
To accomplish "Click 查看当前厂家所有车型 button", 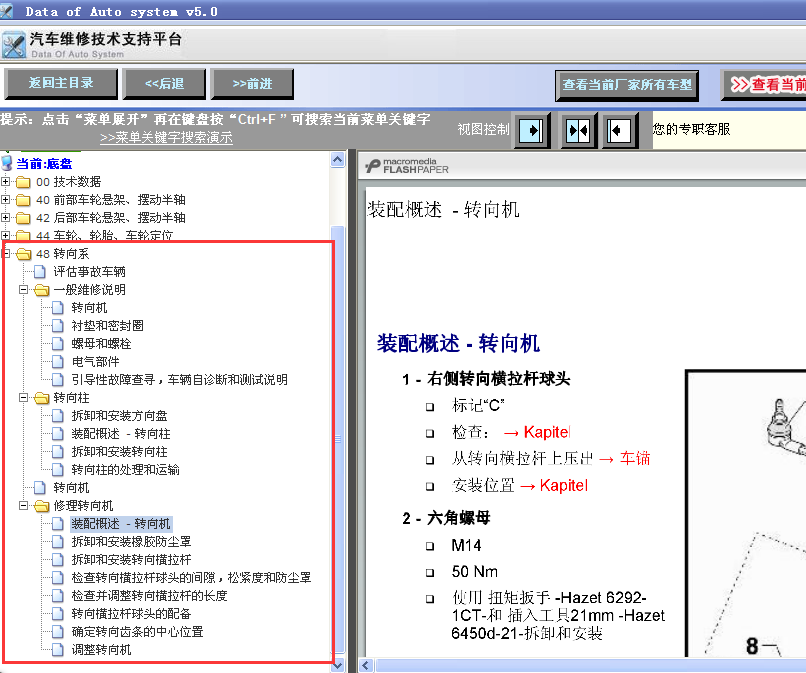I will pyautogui.click(x=627, y=85).
